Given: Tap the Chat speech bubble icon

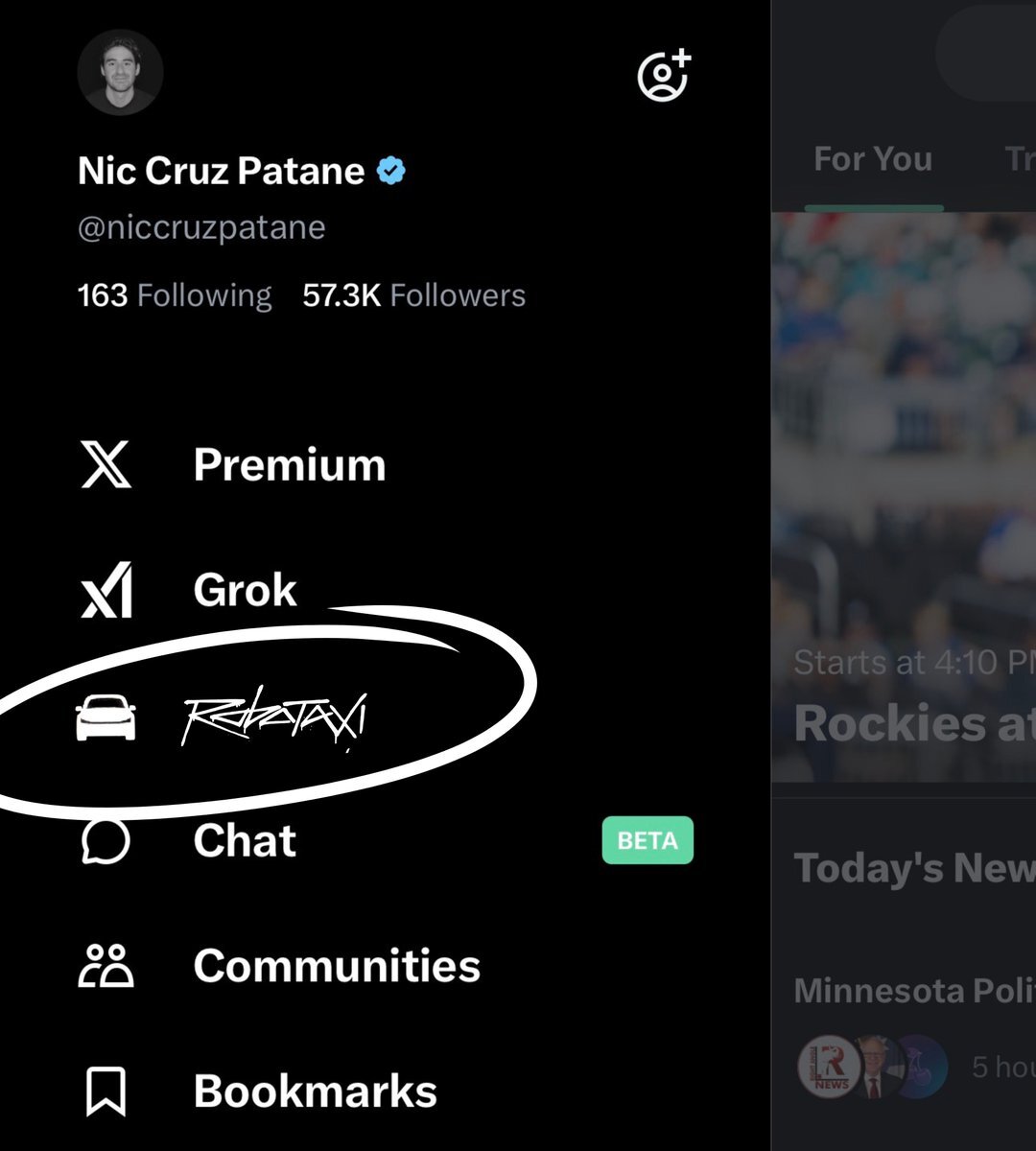Looking at the screenshot, I should coord(106,841).
